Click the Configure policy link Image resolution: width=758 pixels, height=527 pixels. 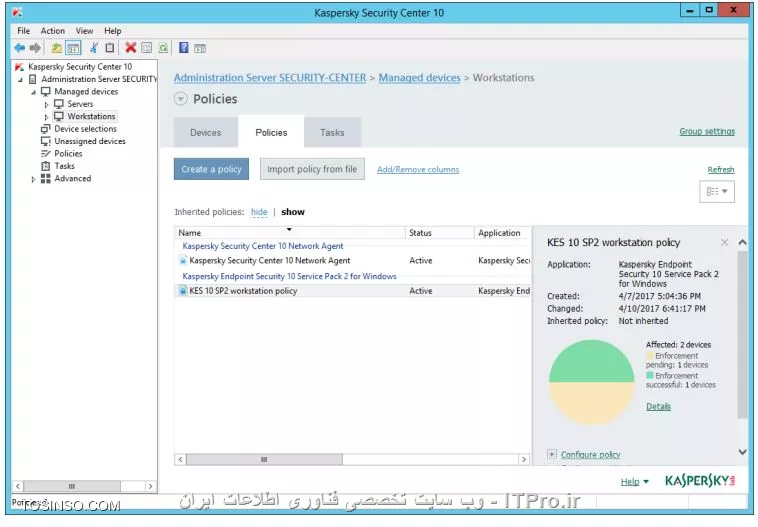pos(590,454)
